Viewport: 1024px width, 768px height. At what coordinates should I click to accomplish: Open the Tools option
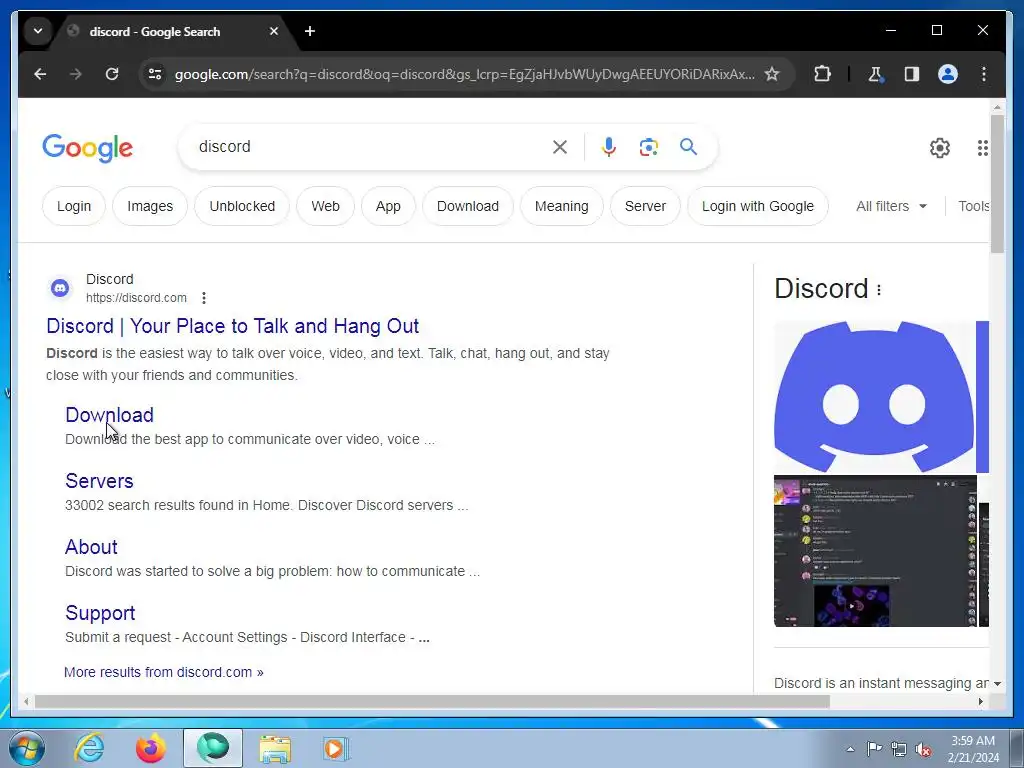coord(973,206)
